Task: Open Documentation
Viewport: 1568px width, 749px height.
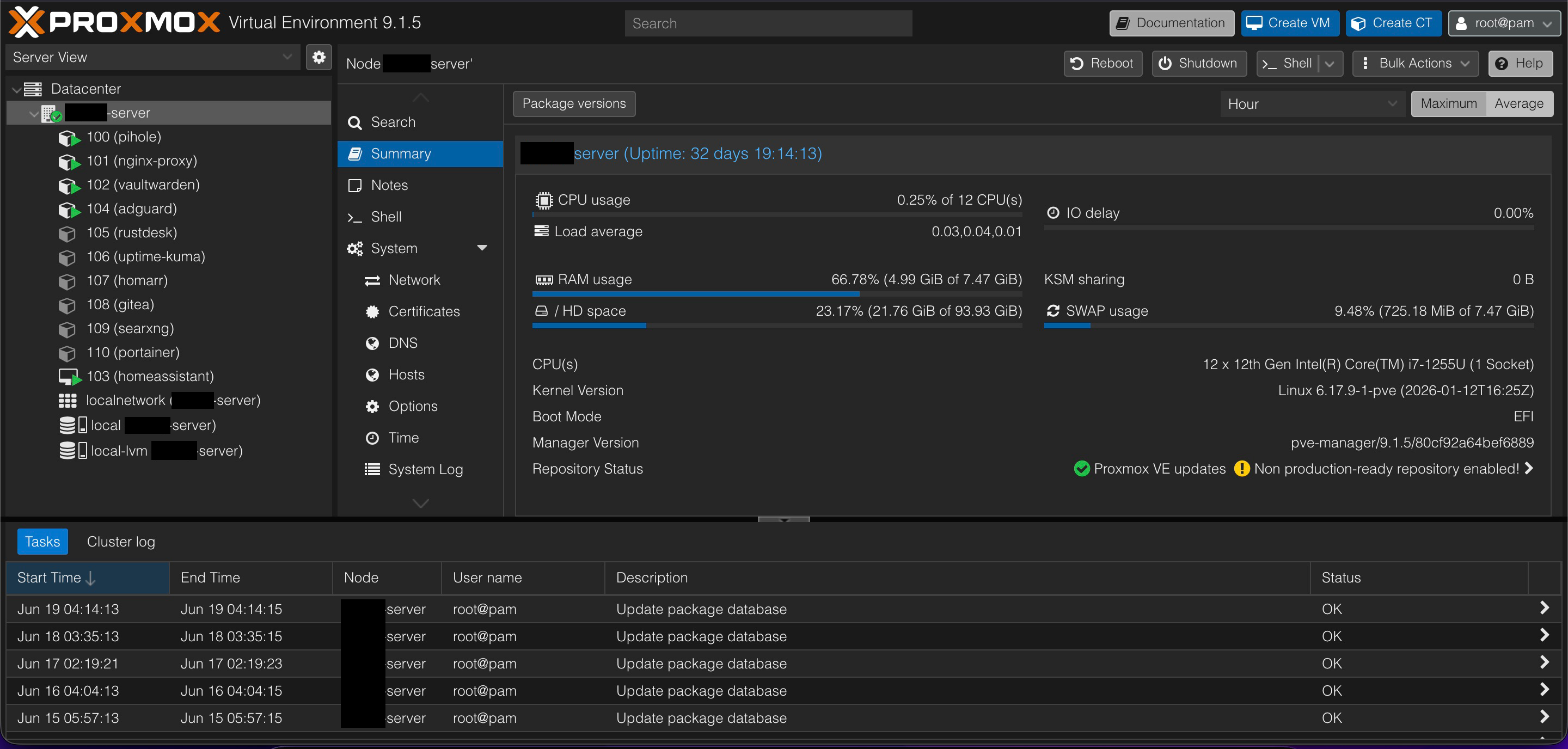Action: point(1171,23)
